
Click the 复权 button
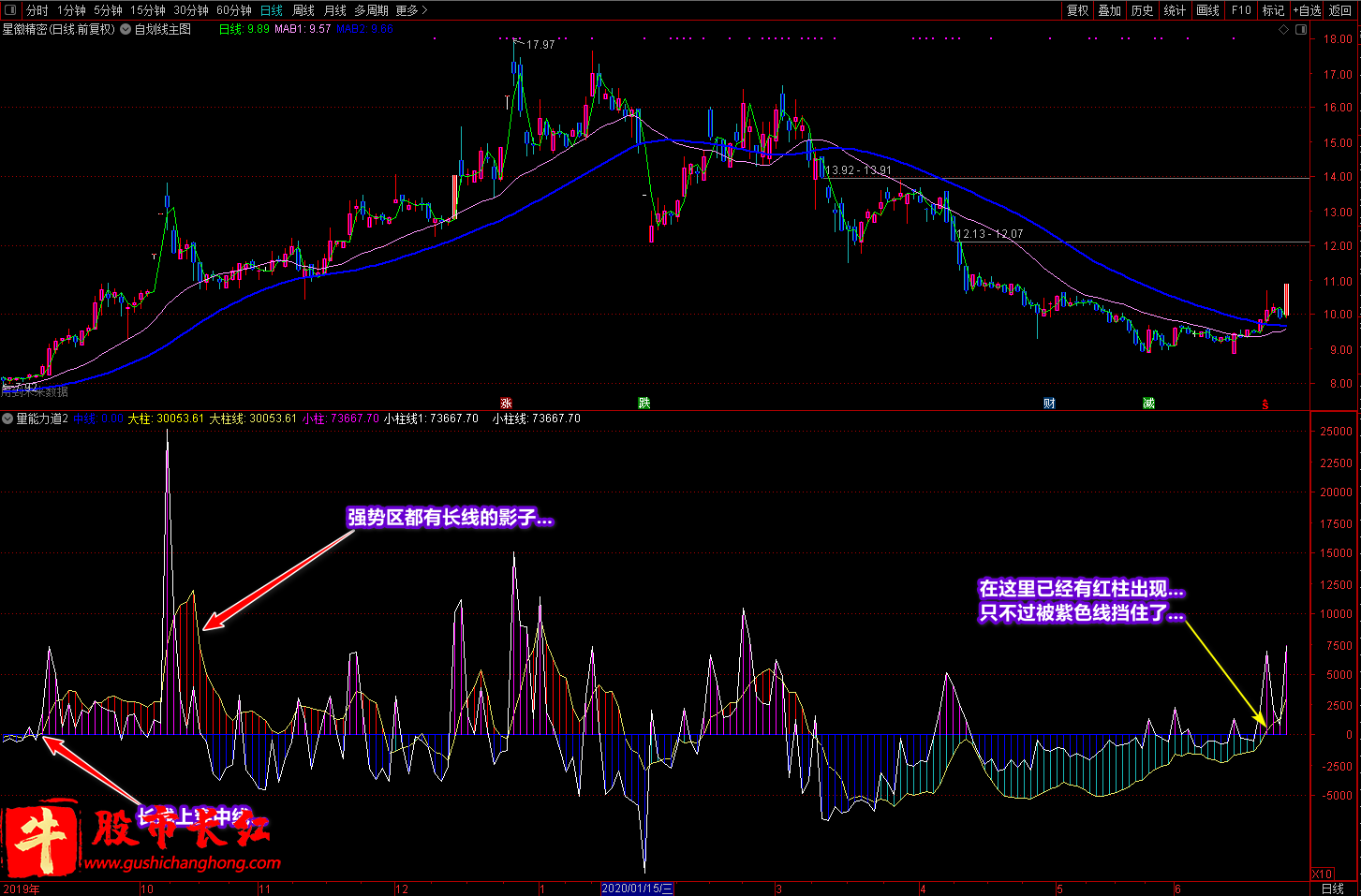coord(1078,10)
